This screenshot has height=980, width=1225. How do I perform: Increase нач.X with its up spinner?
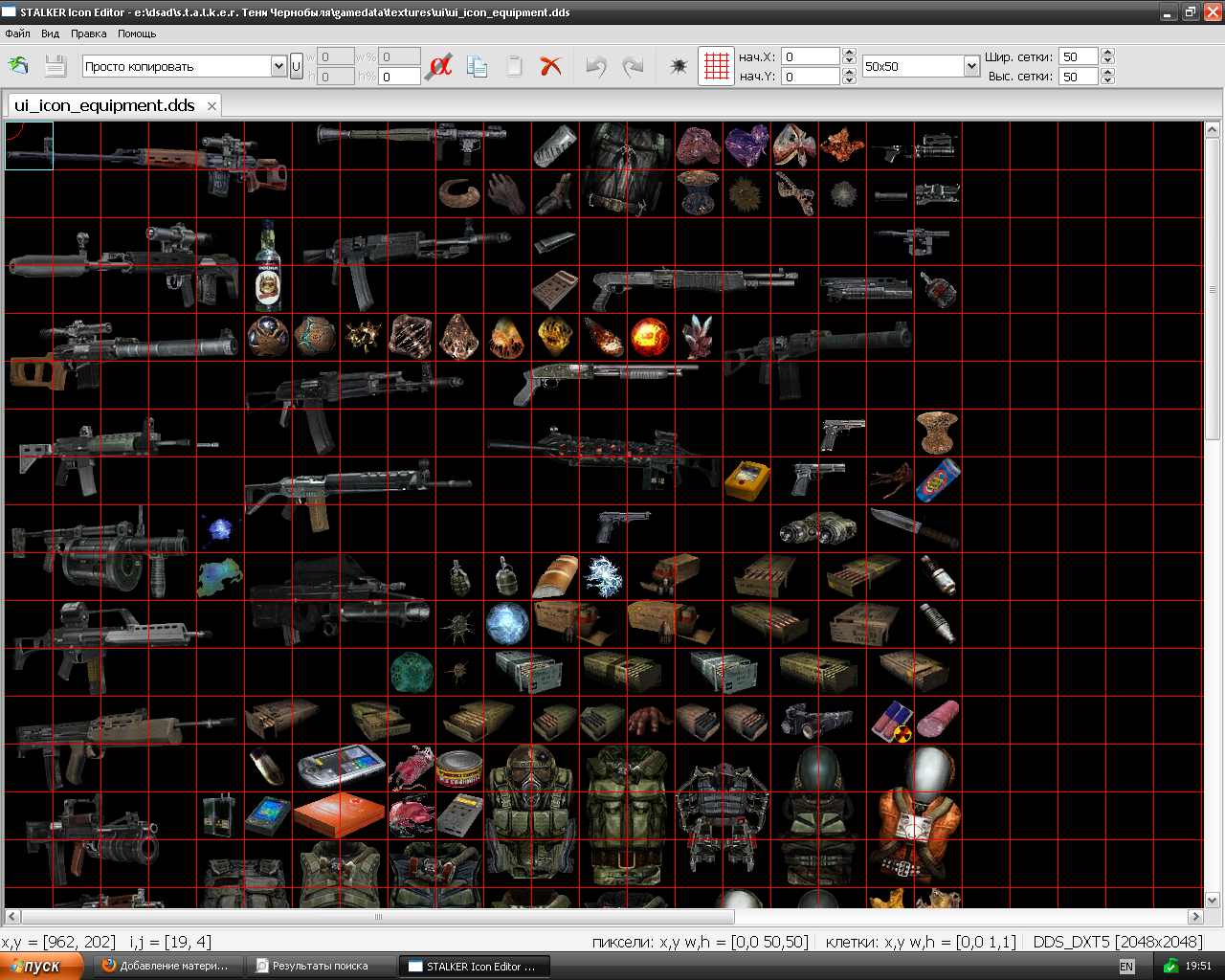pyautogui.click(x=849, y=52)
